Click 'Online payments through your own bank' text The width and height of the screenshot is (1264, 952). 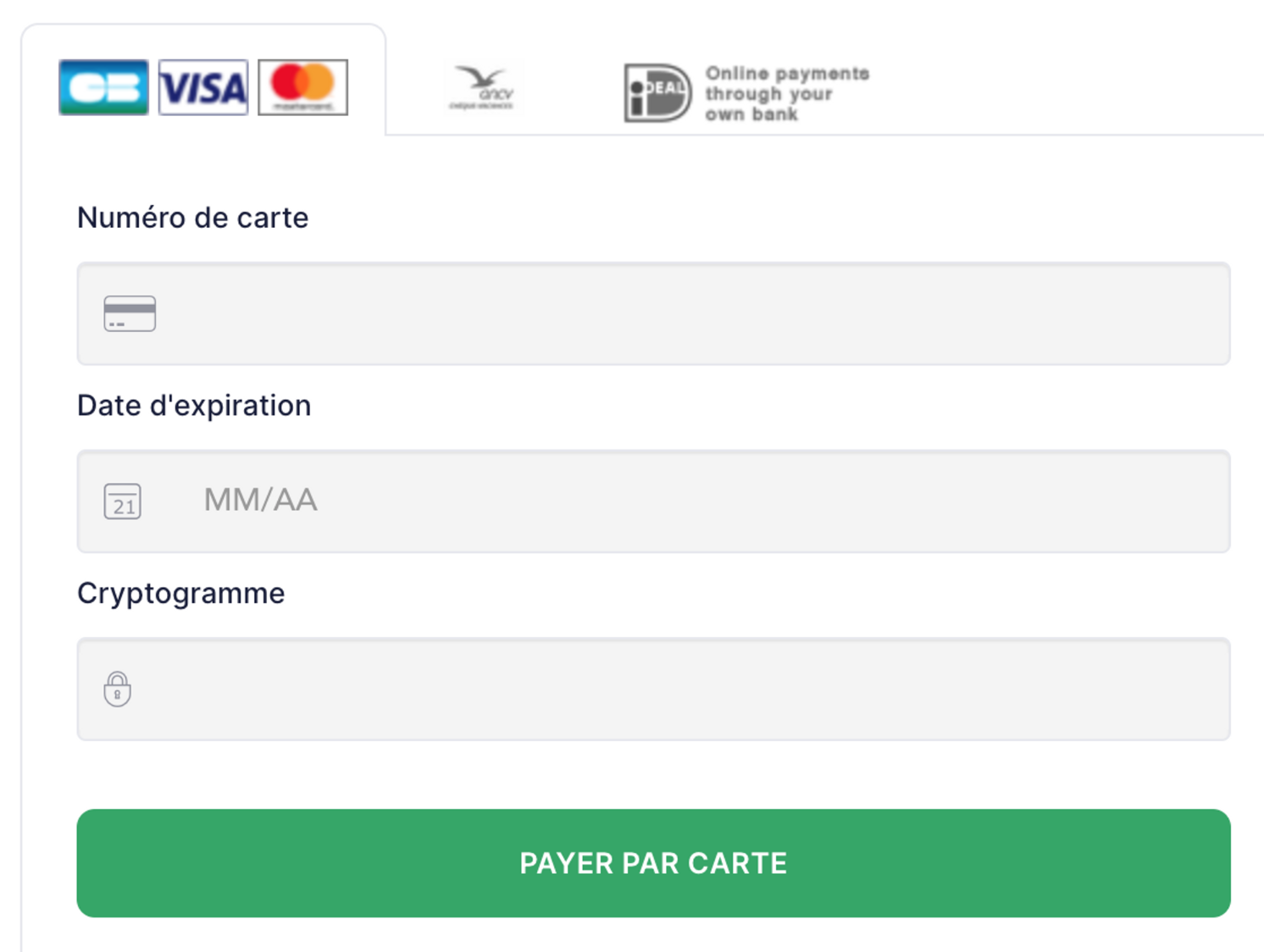(787, 93)
